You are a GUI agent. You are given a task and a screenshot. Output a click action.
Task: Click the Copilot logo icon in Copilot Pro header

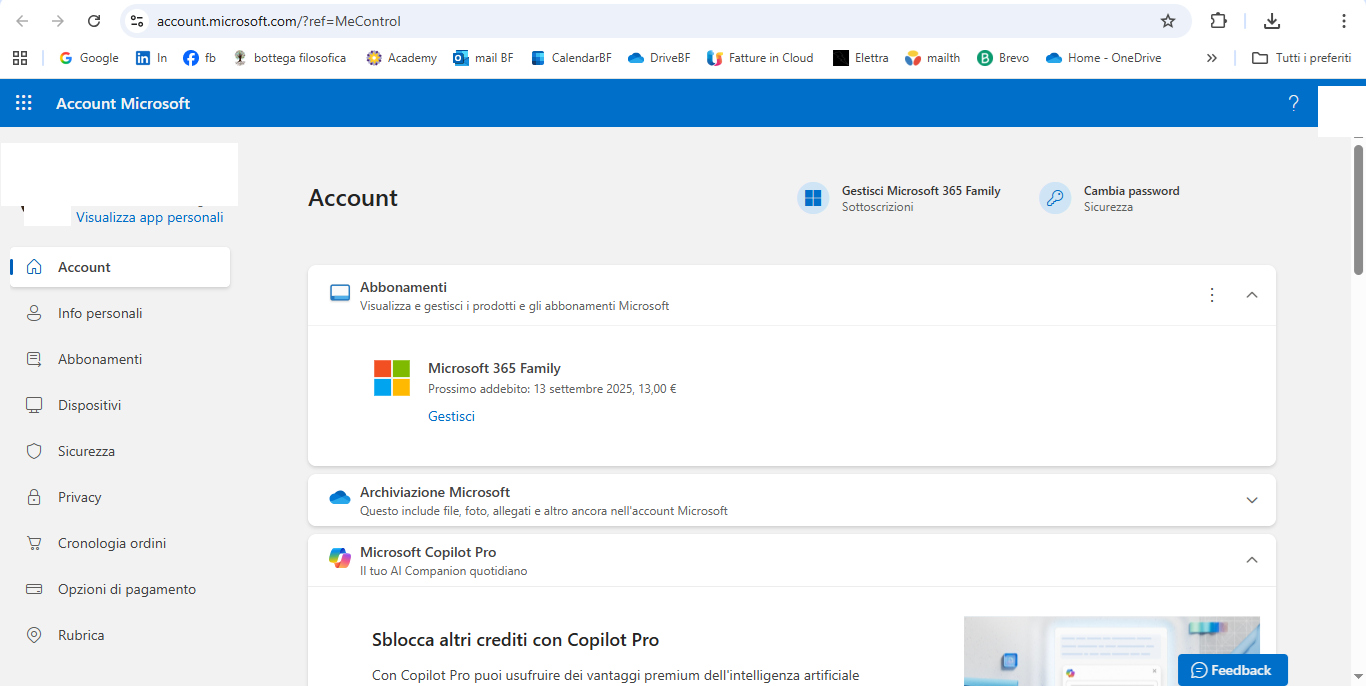pyautogui.click(x=340, y=558)
